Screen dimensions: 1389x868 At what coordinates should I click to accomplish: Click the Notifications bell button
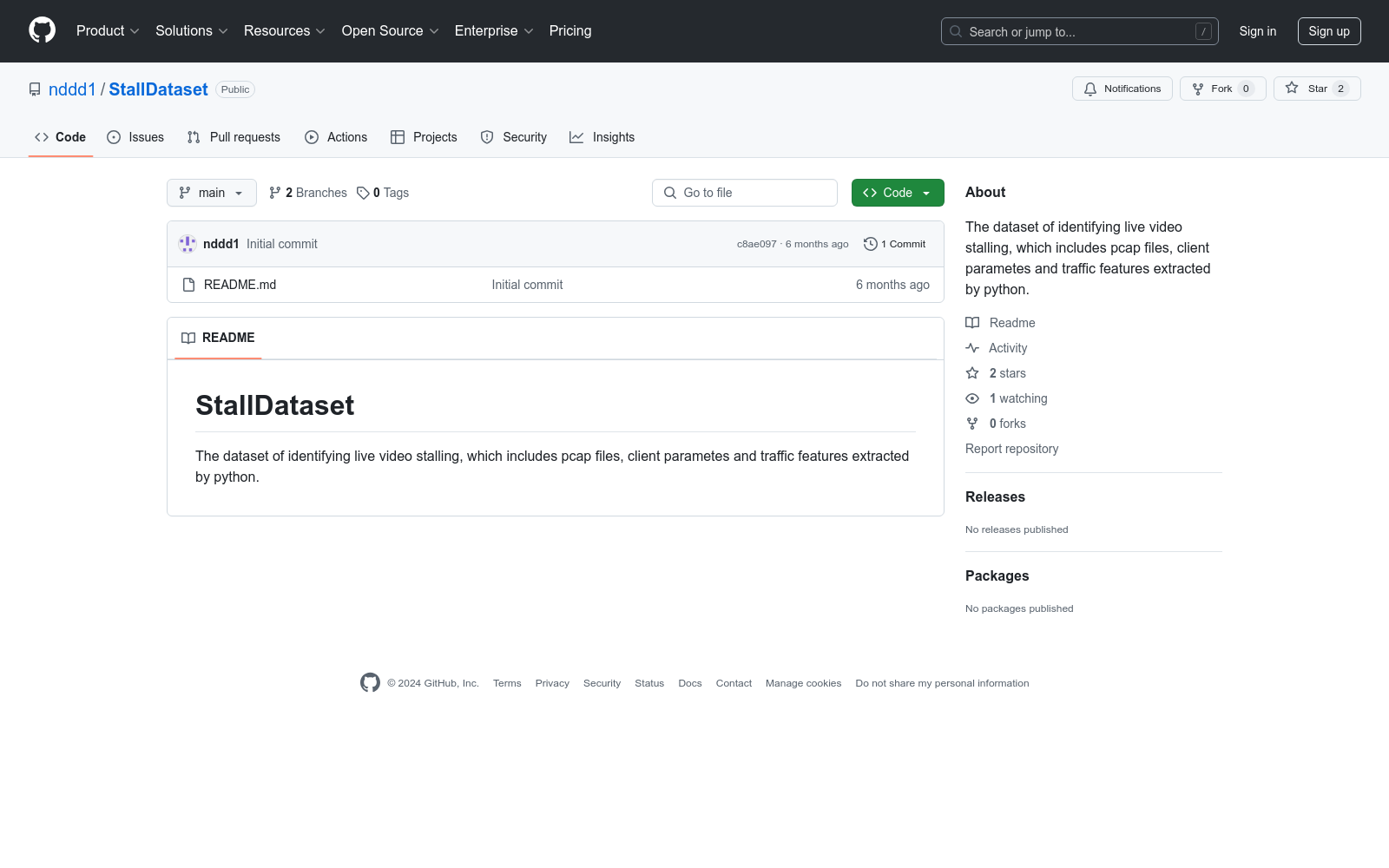(x=1122, y=89)
